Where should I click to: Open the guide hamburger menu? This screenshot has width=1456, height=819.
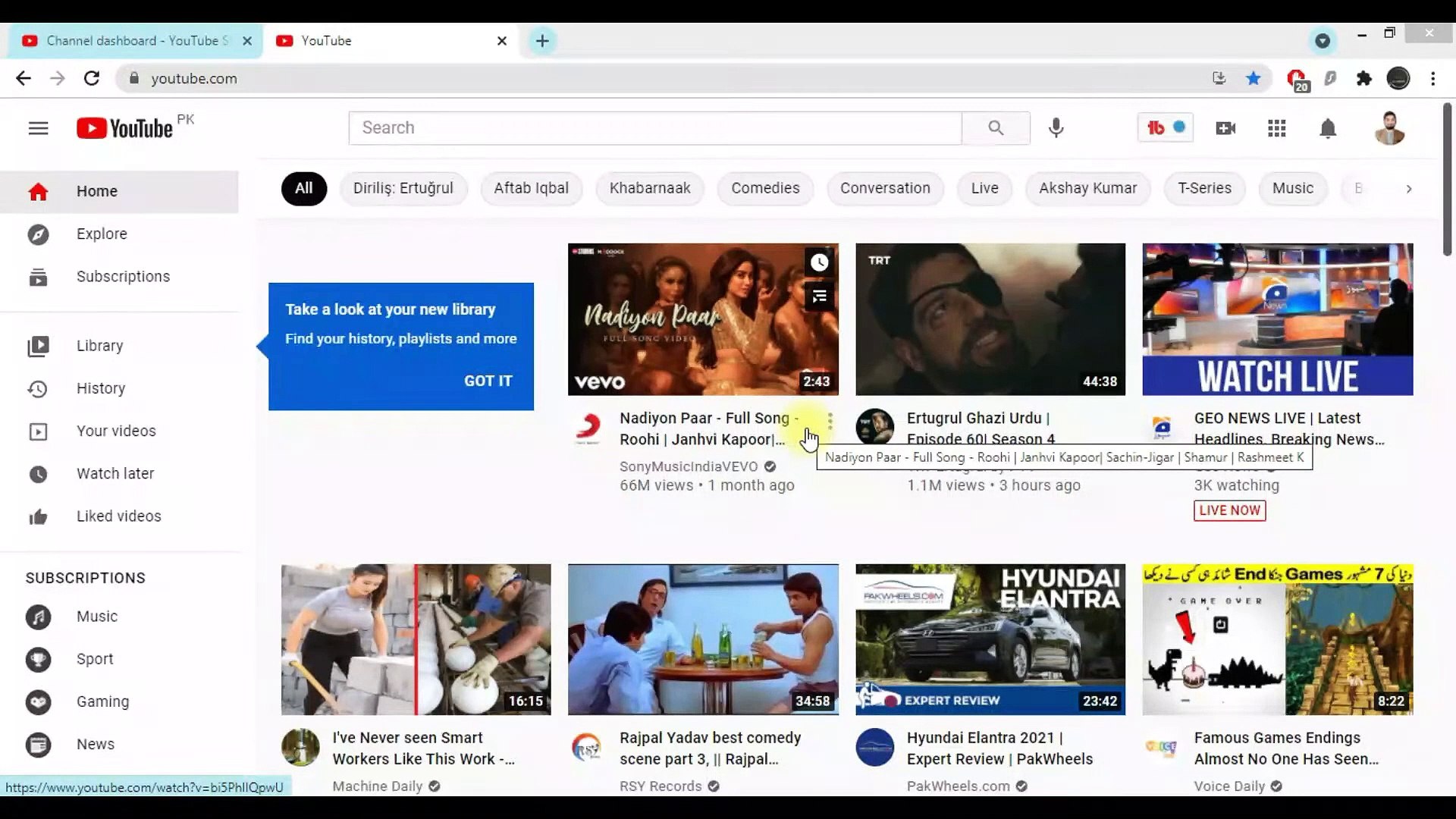tap(38, 128)
